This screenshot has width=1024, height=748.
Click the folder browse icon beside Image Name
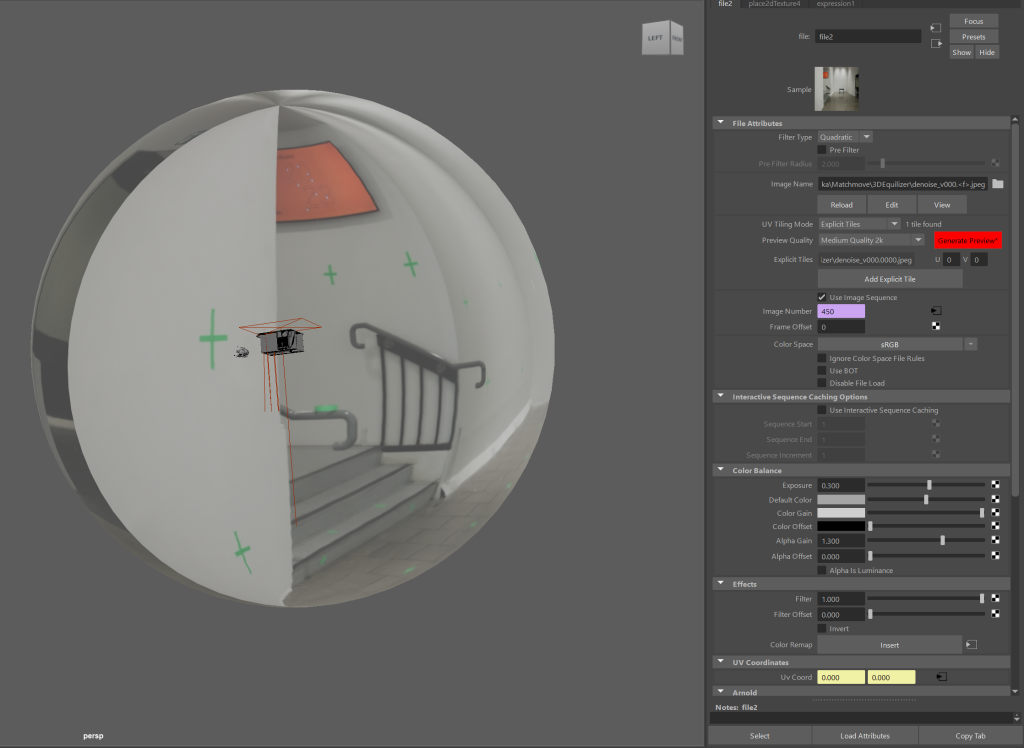(997, 184)
